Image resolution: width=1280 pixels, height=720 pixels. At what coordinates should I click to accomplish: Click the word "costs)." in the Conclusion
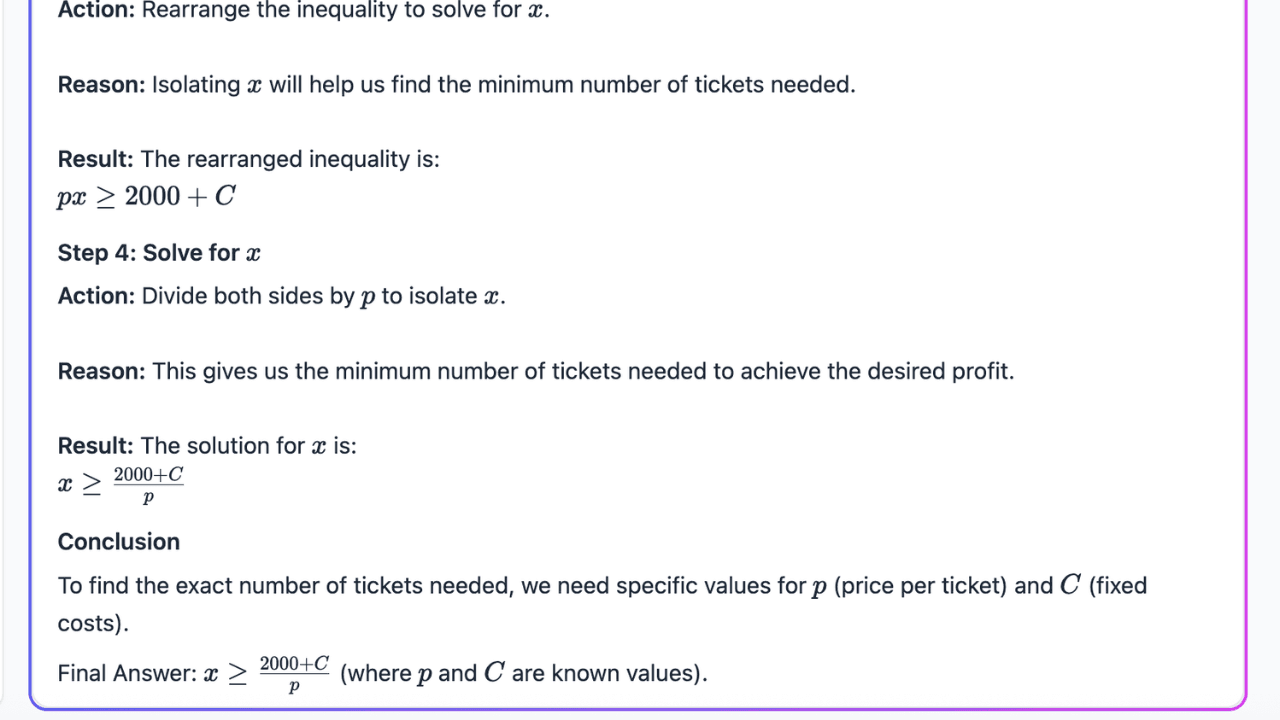coord(93,623)
